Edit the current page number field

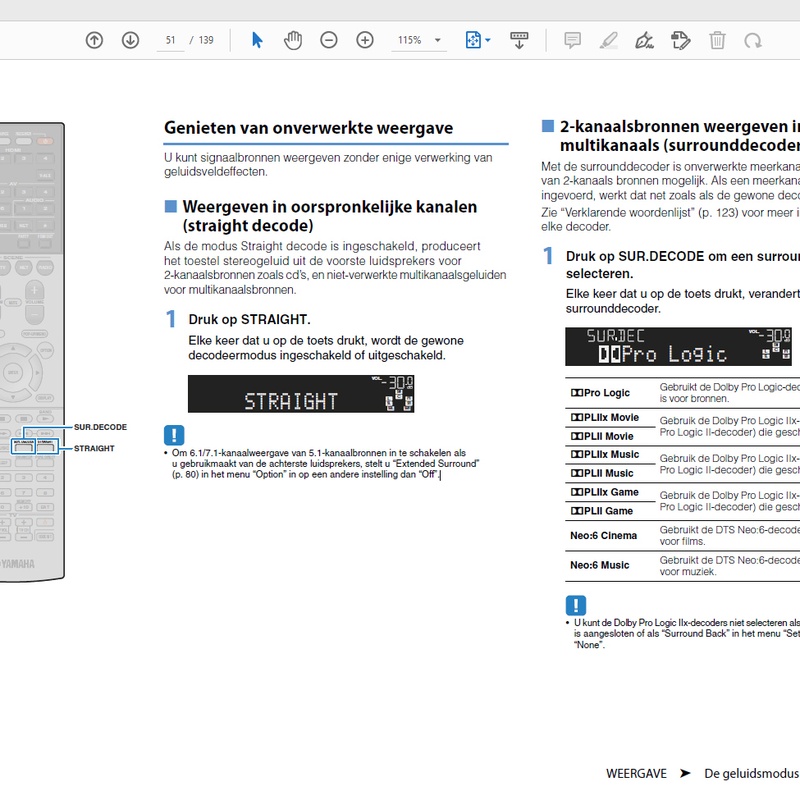tap(170, 40)
